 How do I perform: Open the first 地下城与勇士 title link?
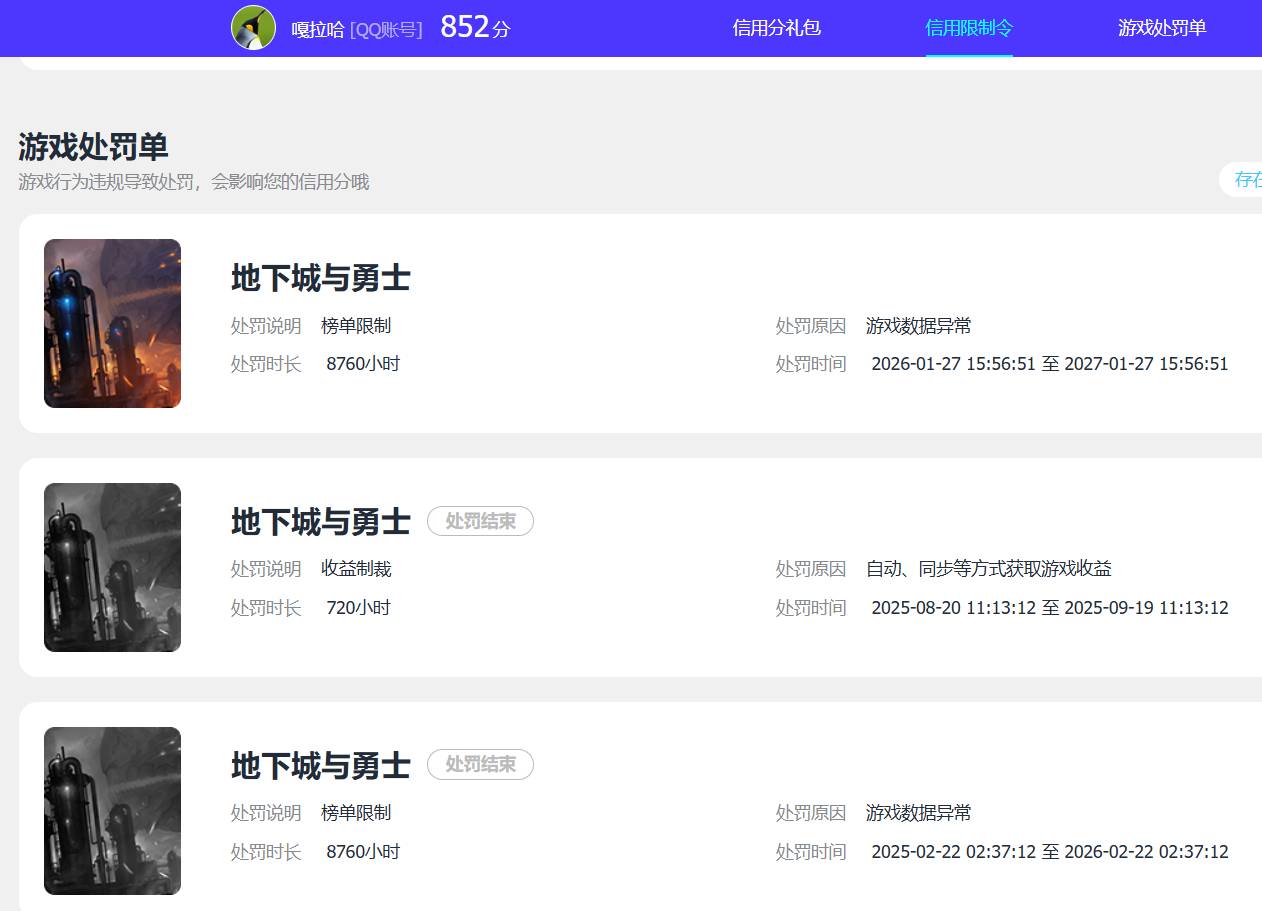click(x=320, y=279)
